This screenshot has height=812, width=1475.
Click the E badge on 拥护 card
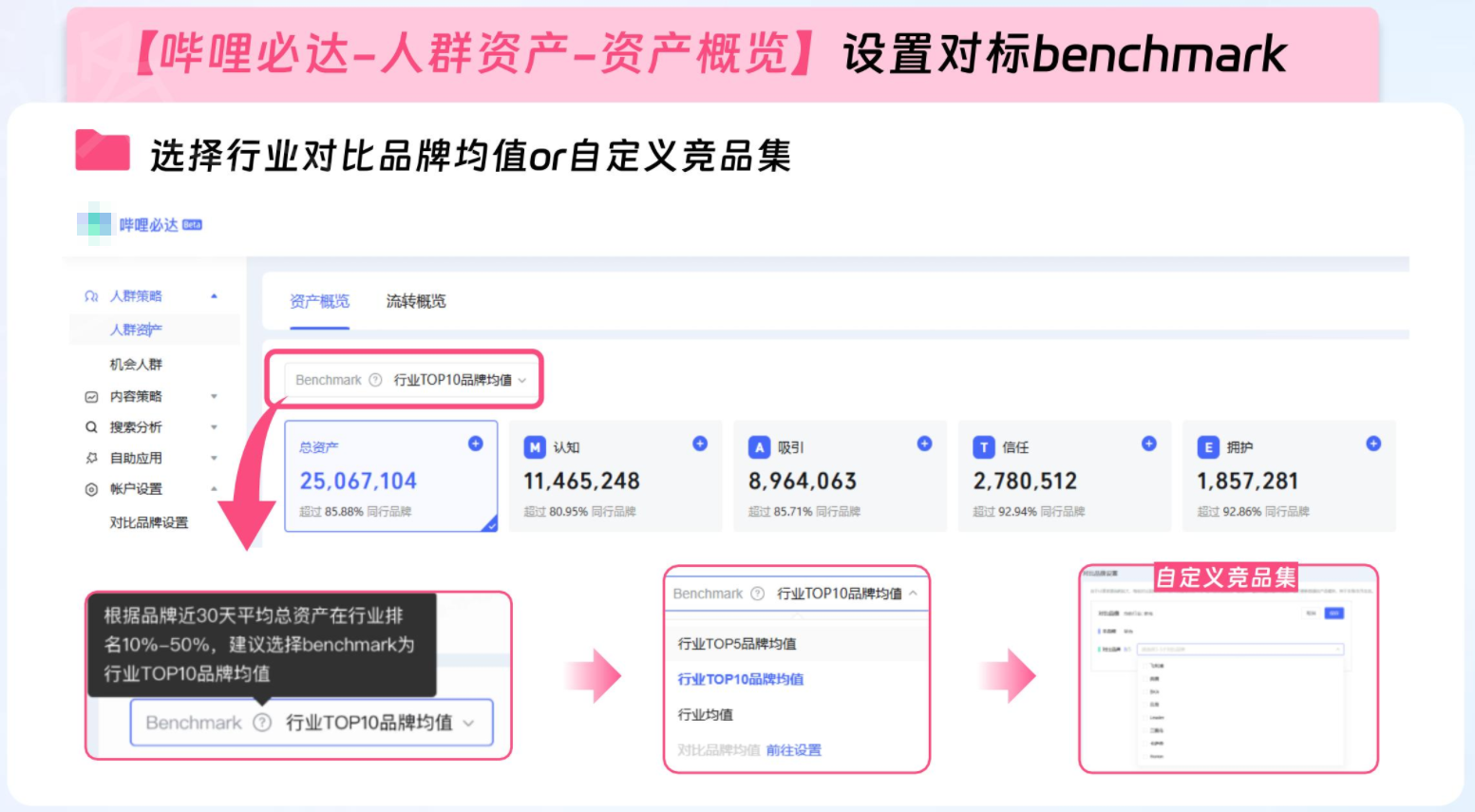[x=1208, y=447]
